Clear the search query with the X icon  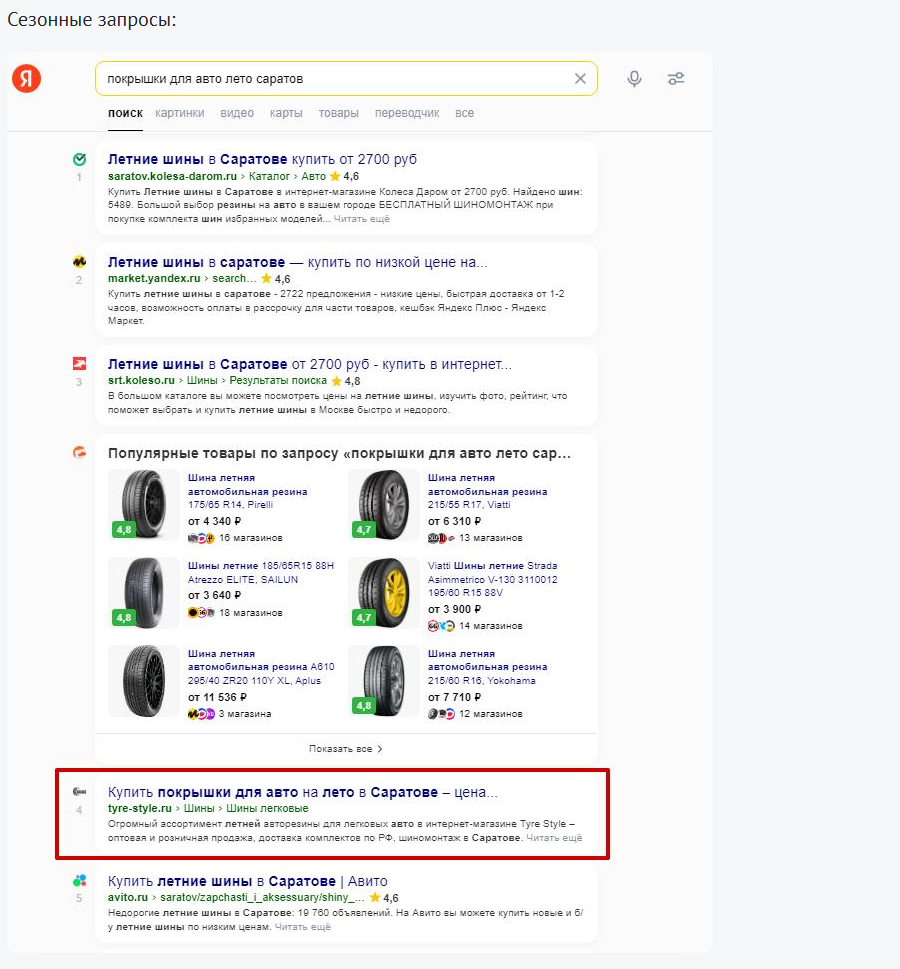click(580, 78)
